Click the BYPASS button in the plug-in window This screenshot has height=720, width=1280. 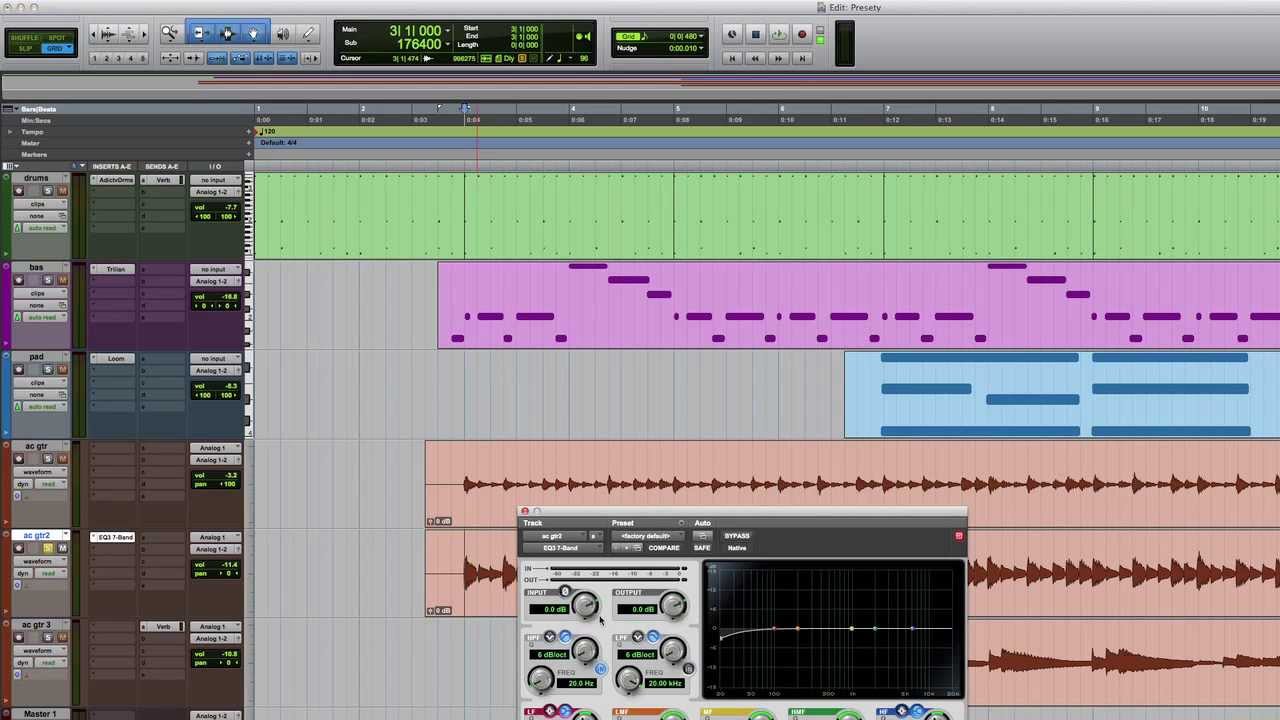coord(737,536)
